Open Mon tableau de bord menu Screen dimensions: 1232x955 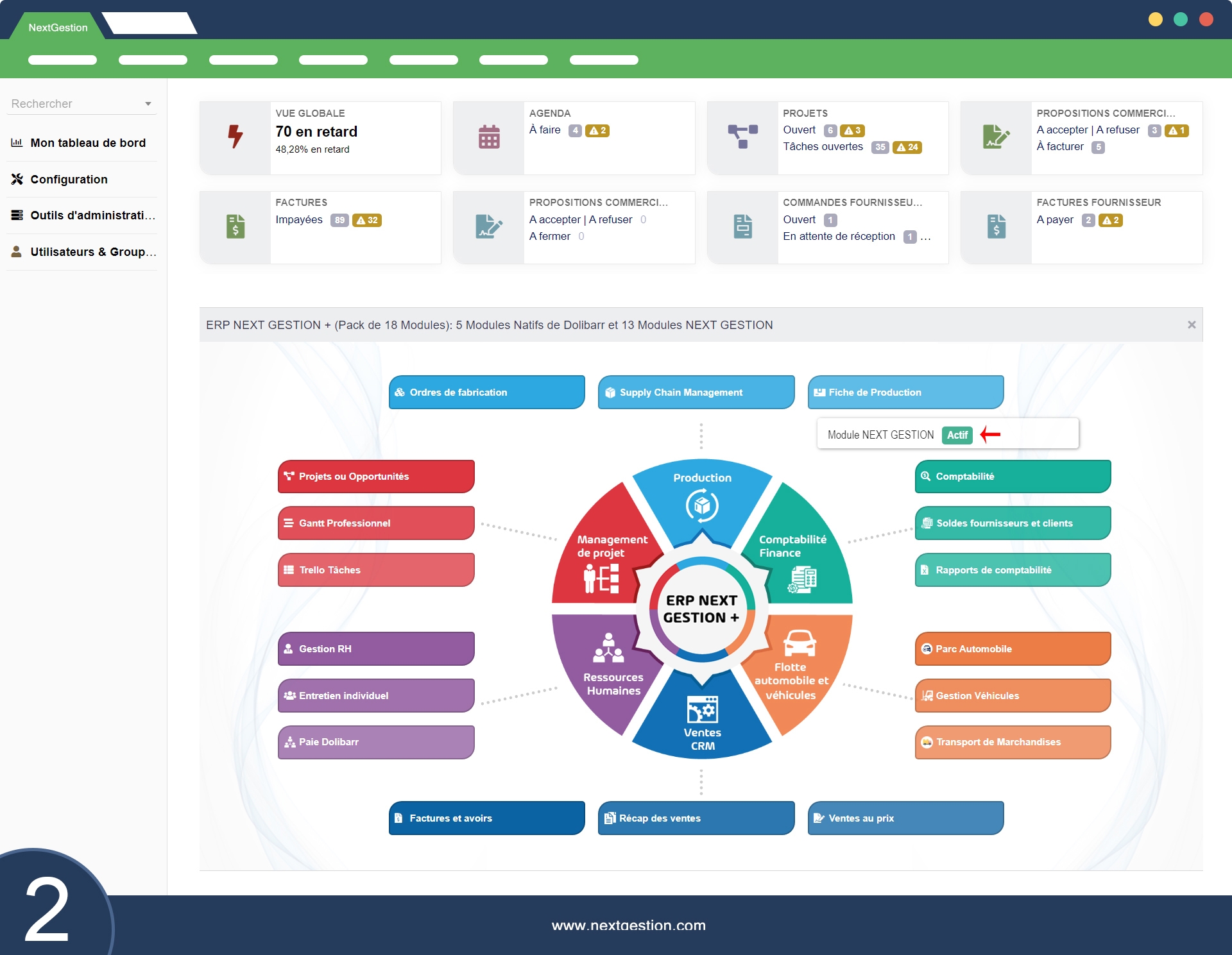point(88,143)
